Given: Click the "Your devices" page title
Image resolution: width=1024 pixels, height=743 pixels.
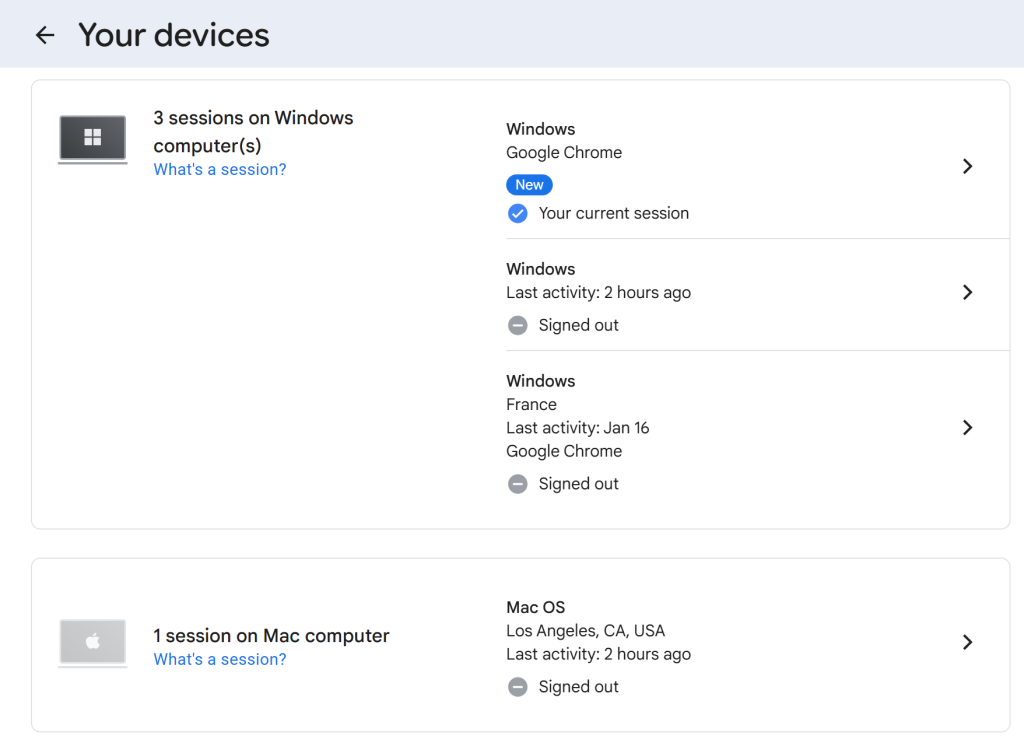Looking at the screenshot, I should pyautogui.click(x=174, y=36).
